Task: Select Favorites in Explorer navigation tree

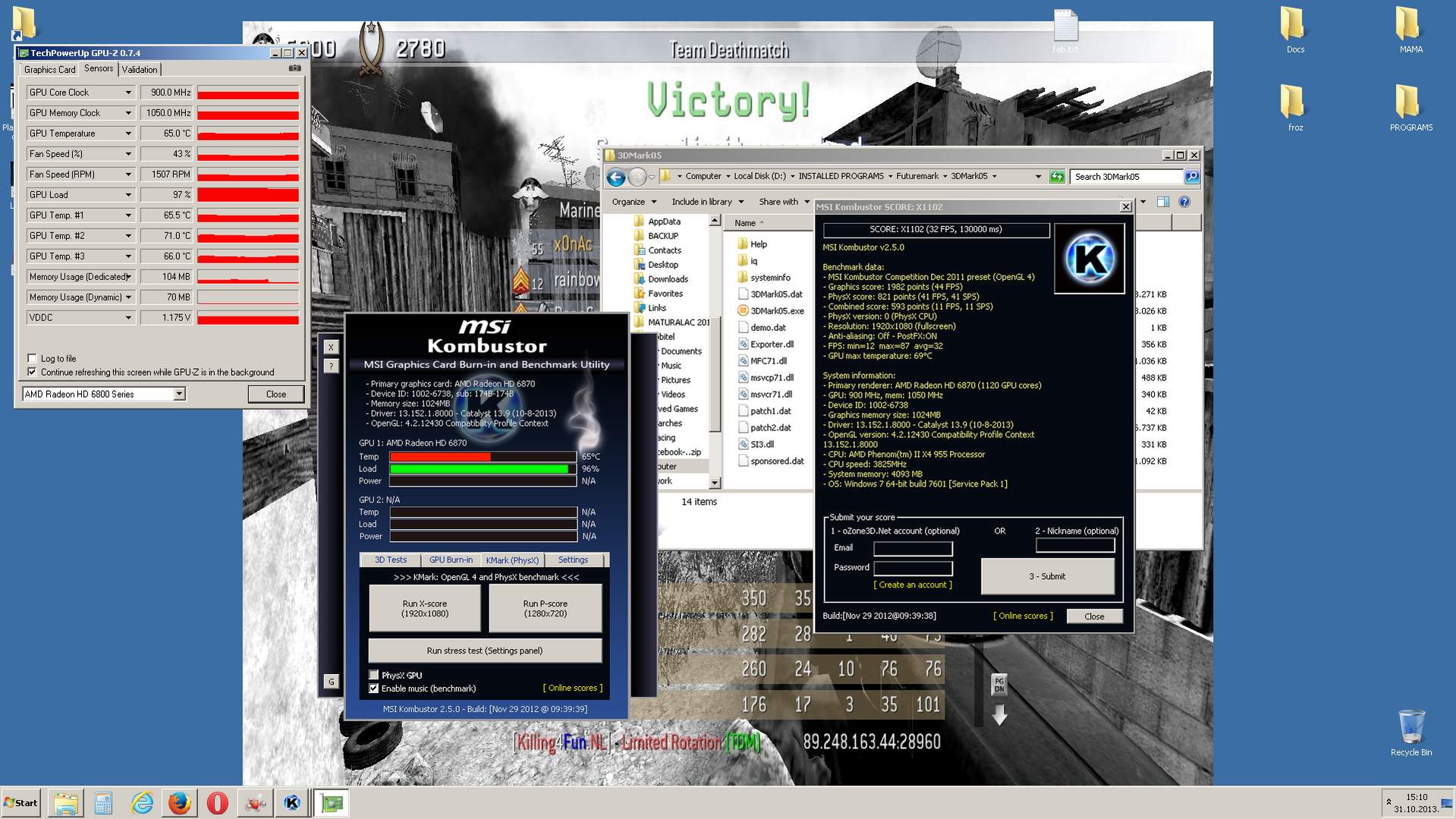Action: click(659, 294)
